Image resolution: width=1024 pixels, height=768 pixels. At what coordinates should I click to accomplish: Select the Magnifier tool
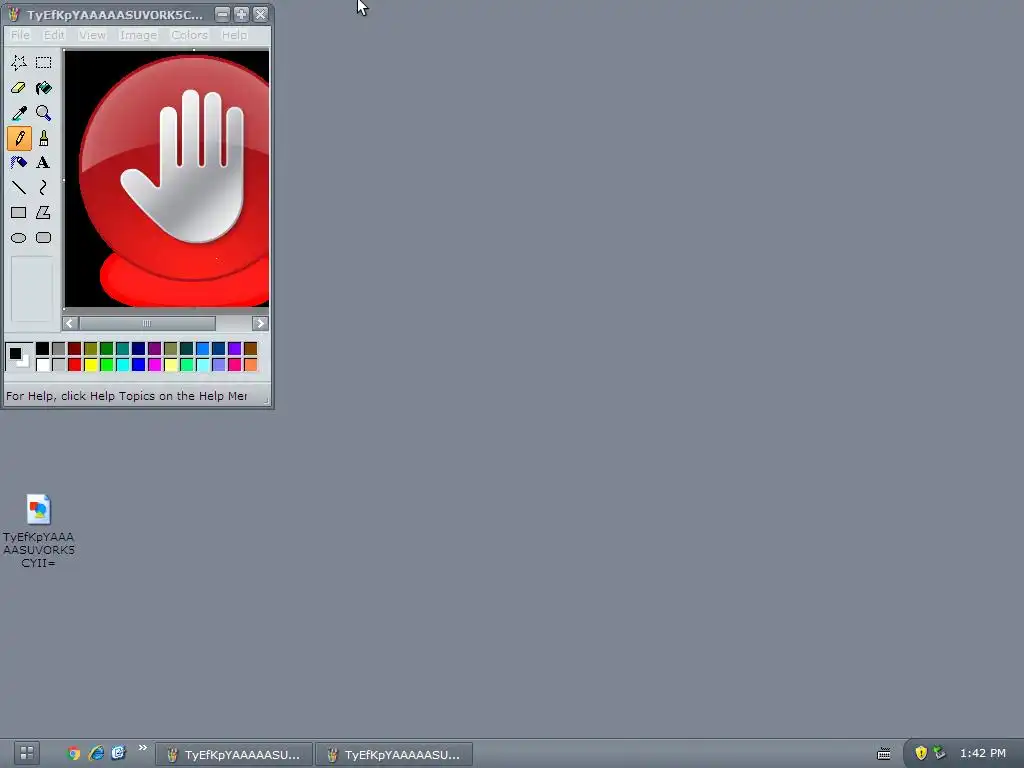click(x=44, y=113)
